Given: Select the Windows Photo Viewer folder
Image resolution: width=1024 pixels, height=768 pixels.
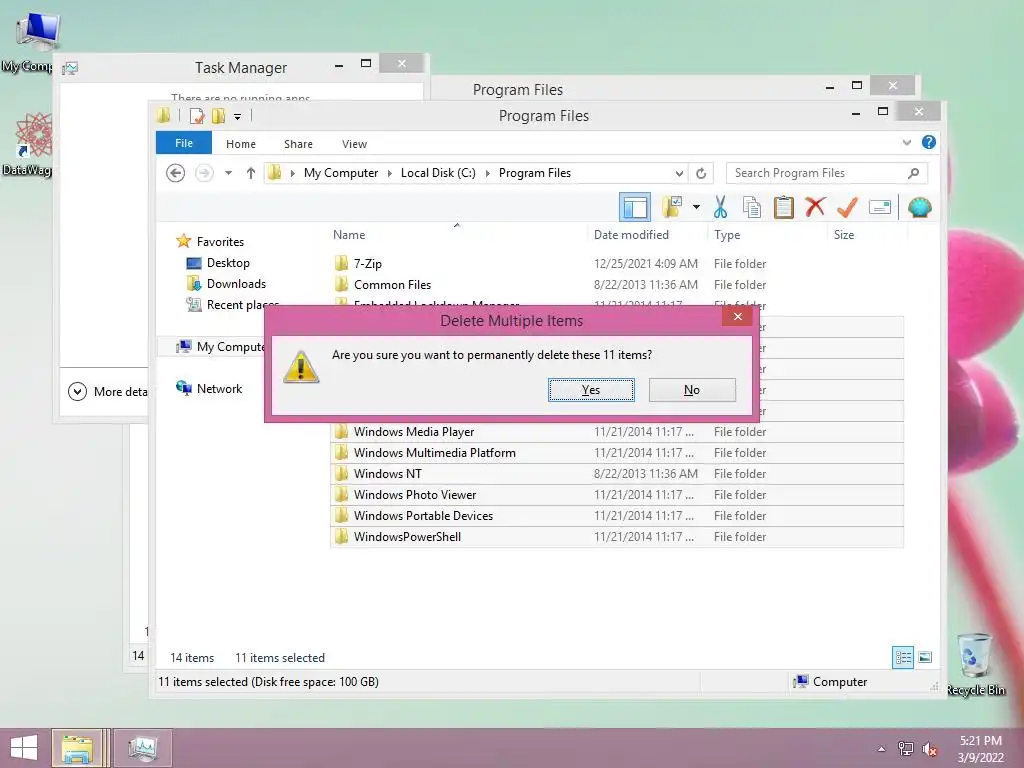Looking at the screenshot, I should [617, 494].
